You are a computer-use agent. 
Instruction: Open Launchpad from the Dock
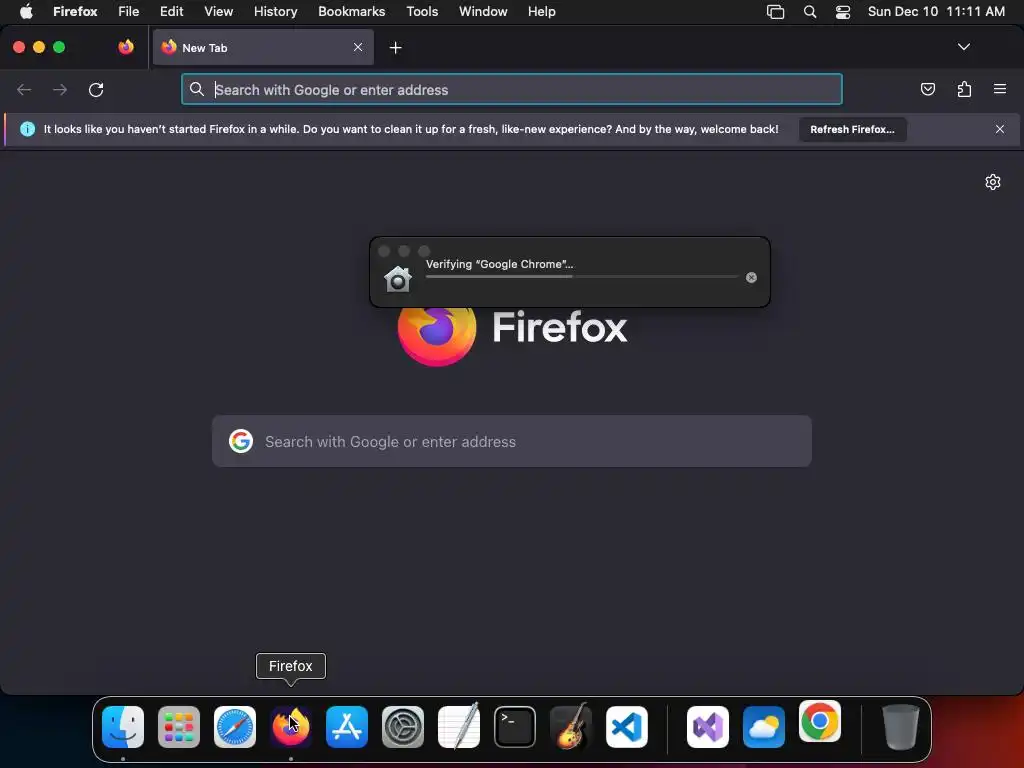click(179, 727)
